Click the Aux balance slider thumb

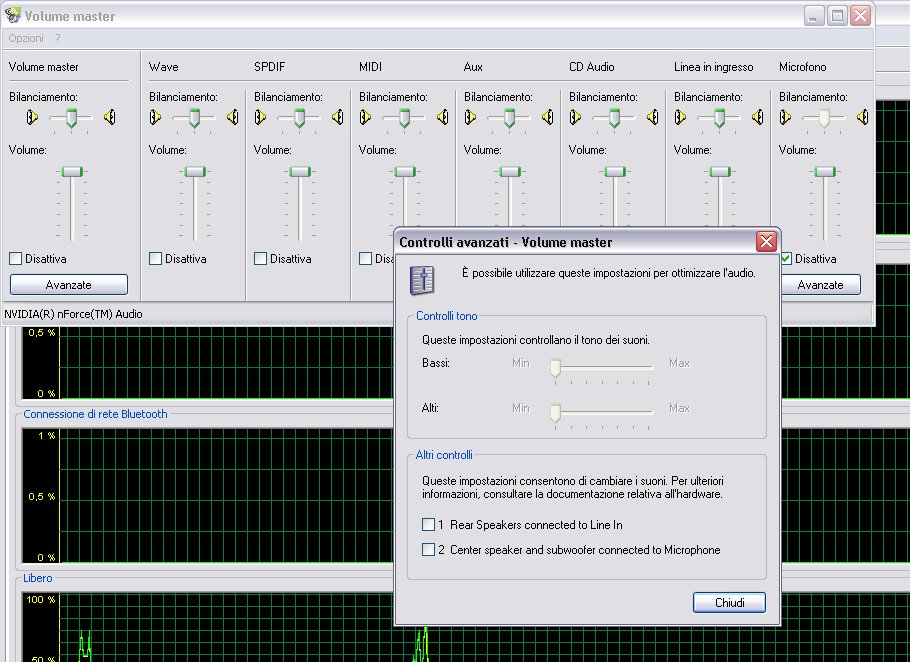click(510, 117)
